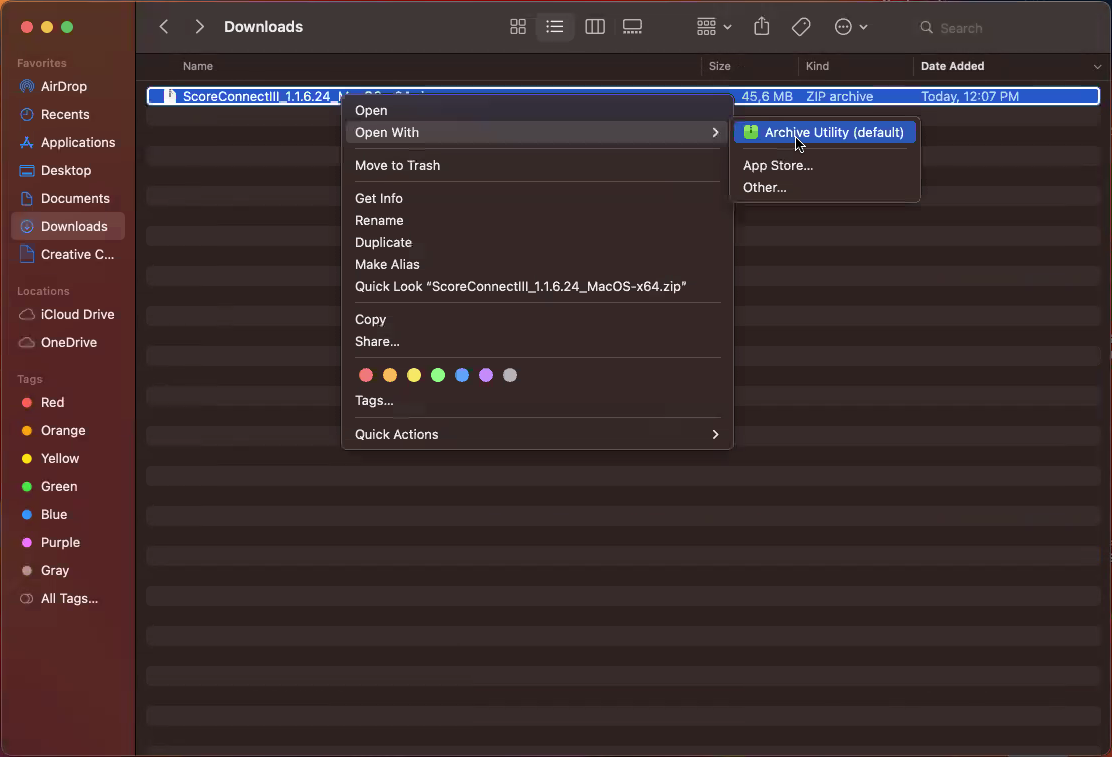The width and height of the screenshot is (1112, 757).
Task: Select Move to Trash from the menu
Action: pos(398,165)
